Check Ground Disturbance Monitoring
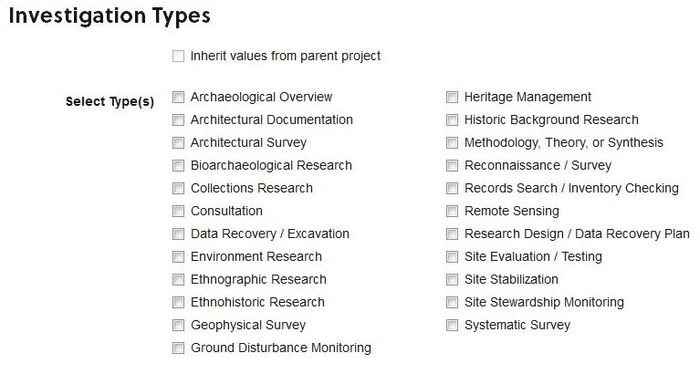 (178, 348)
